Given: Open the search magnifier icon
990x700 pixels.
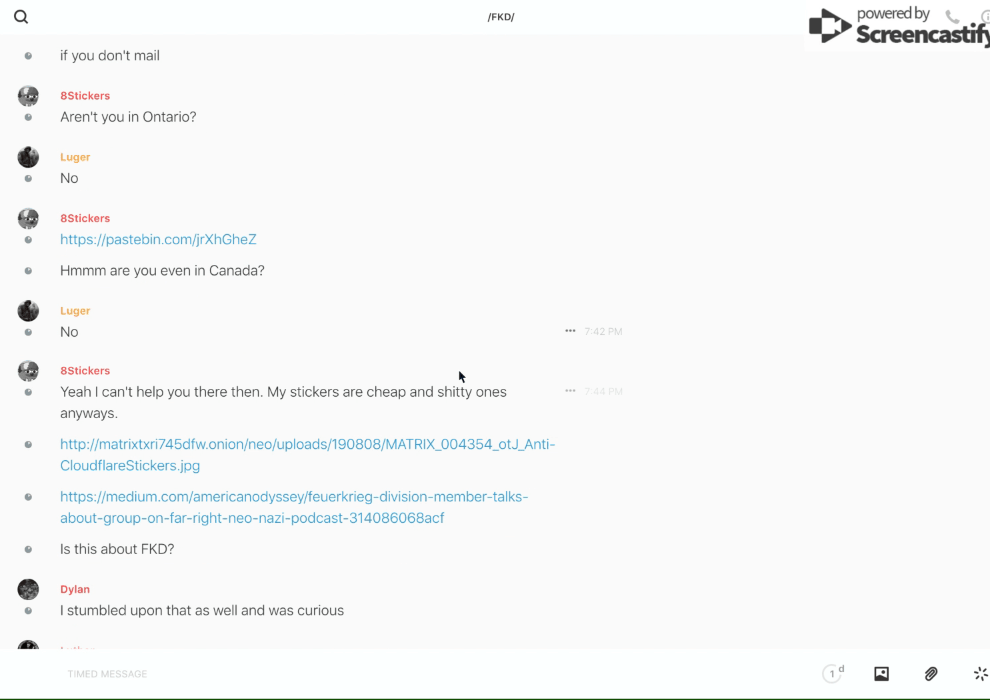Looking at the screenshot, I should [21, 17].
